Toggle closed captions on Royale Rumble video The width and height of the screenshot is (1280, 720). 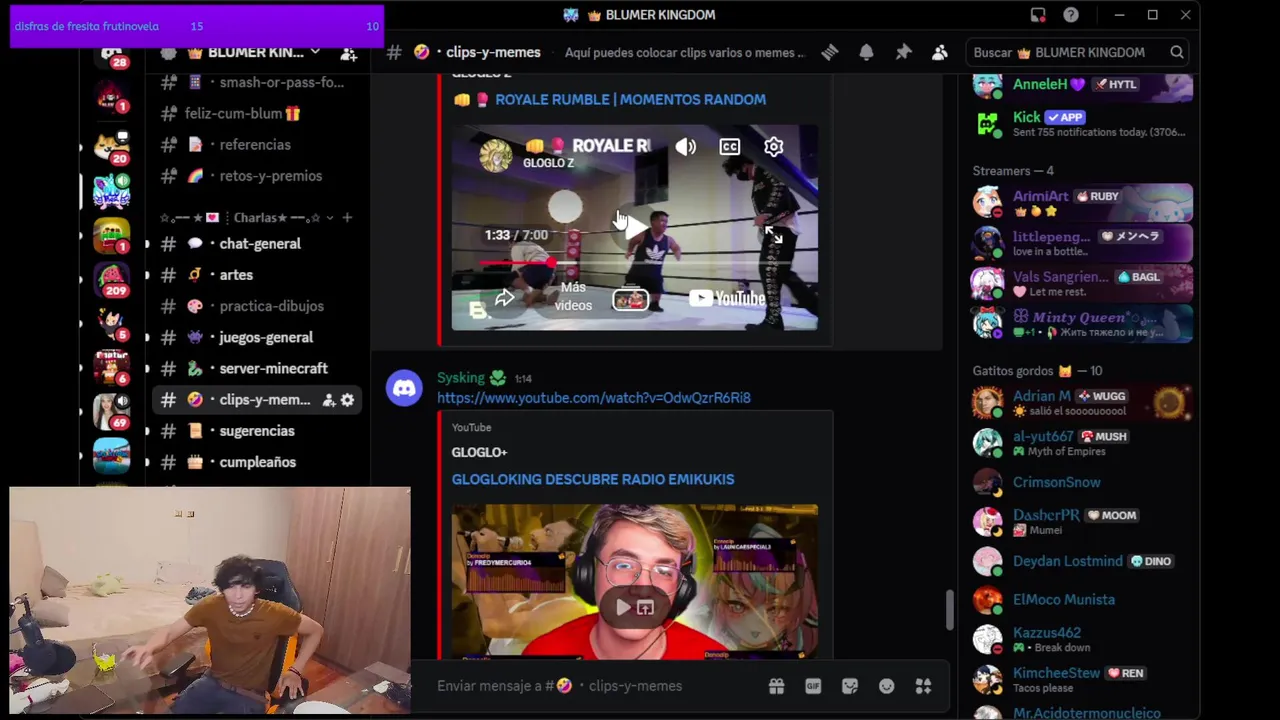tap(730, 147)
